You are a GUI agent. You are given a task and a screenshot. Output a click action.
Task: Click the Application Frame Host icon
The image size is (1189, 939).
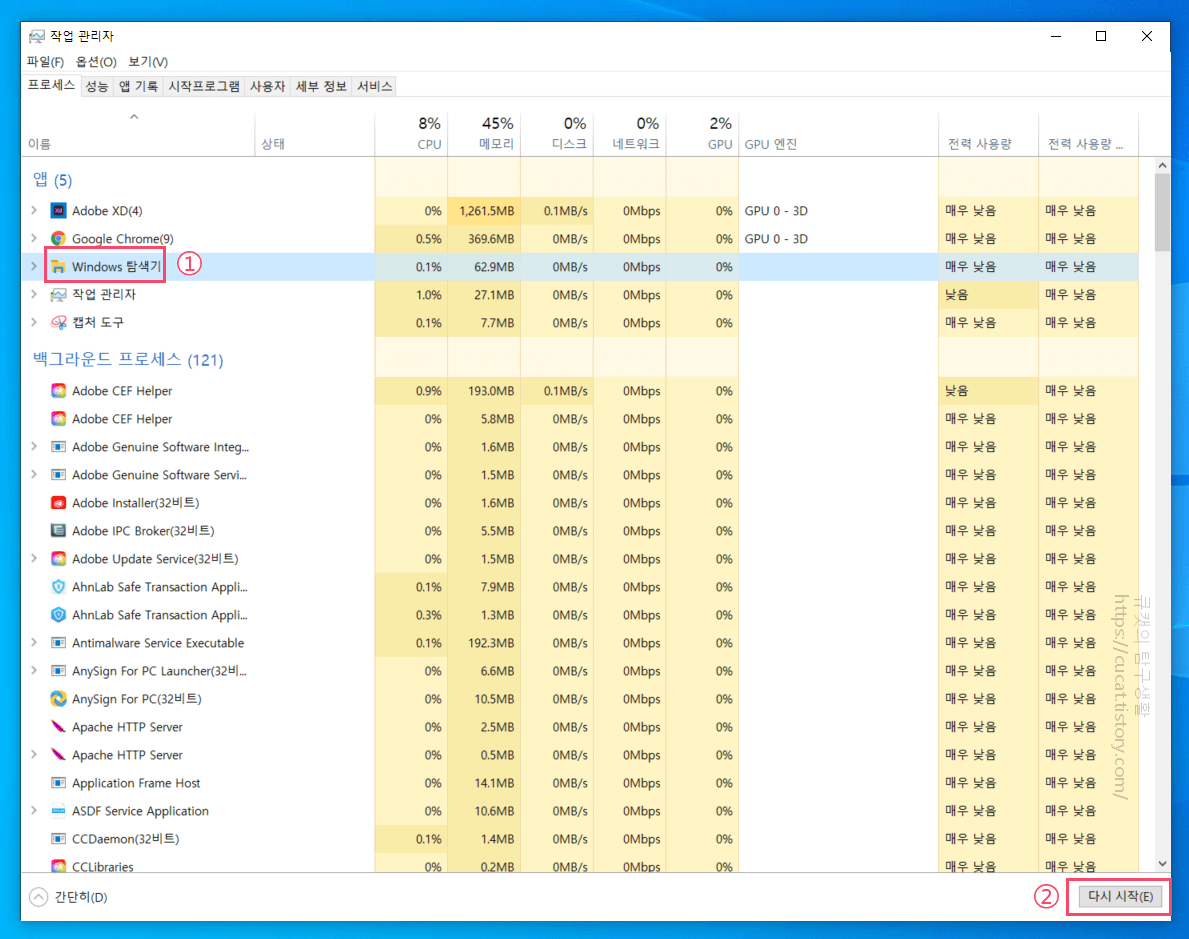pyautogui.click(x=58, y=784)
